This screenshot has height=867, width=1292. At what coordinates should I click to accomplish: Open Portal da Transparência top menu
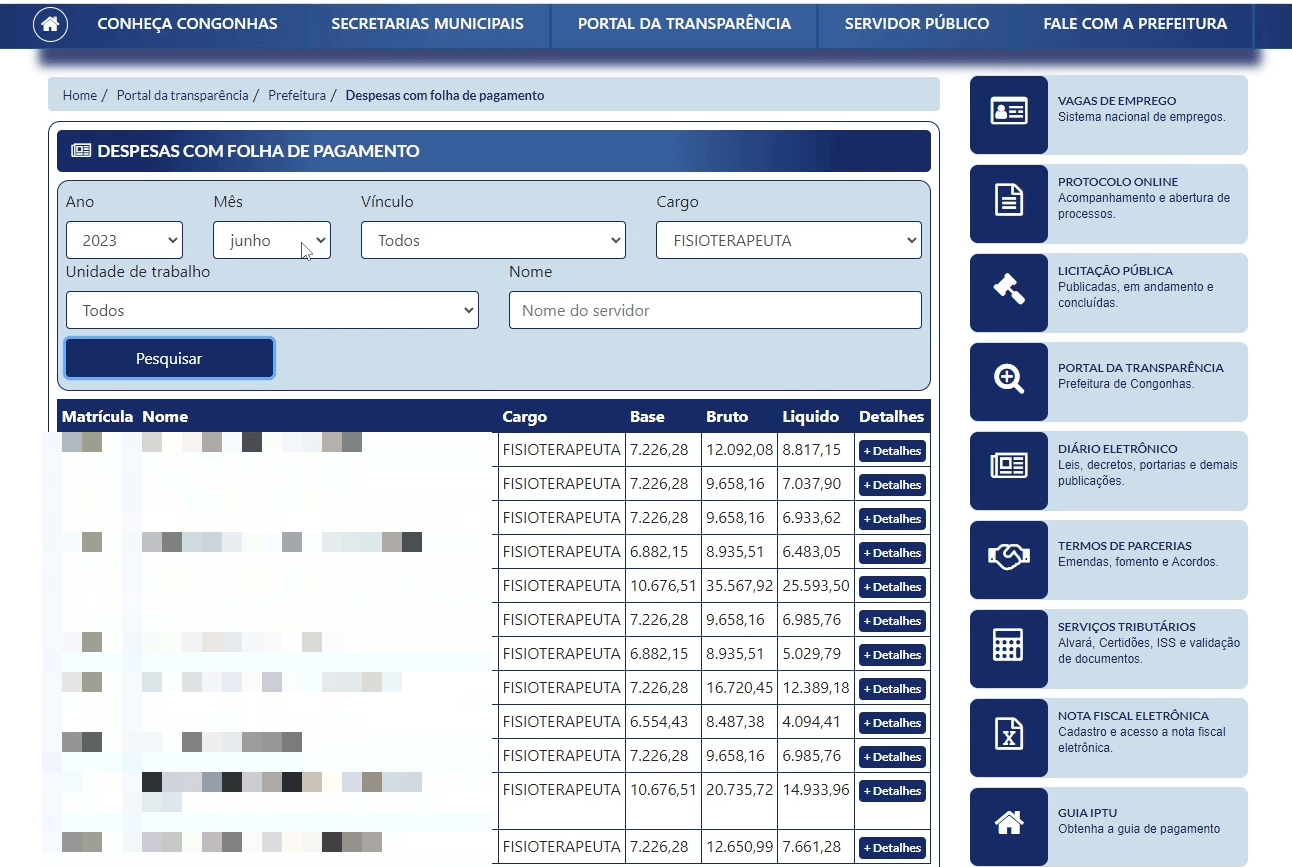coord(684,24)
